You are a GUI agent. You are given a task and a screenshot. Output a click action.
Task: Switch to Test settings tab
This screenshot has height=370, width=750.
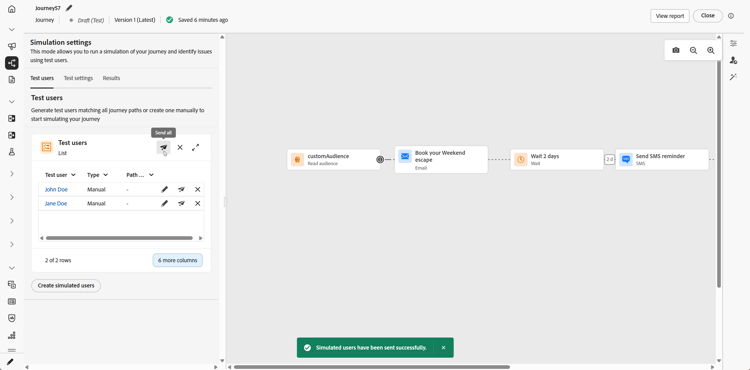pos(78,78)
